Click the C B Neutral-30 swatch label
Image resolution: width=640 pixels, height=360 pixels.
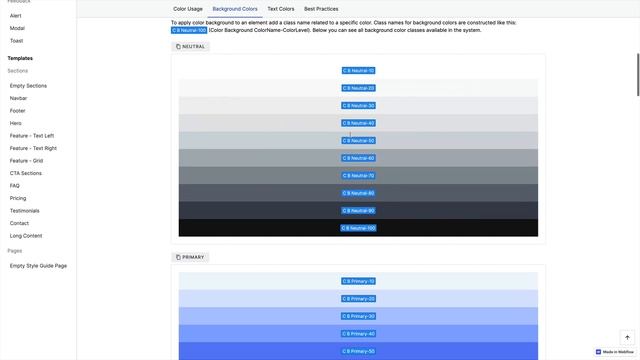click(x=358, y=106)
